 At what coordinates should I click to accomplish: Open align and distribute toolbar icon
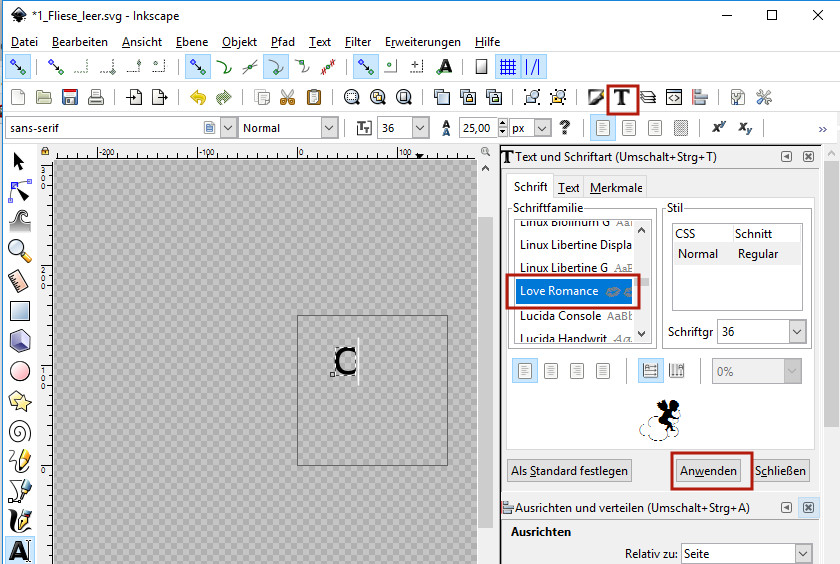(x=700, y=97)
